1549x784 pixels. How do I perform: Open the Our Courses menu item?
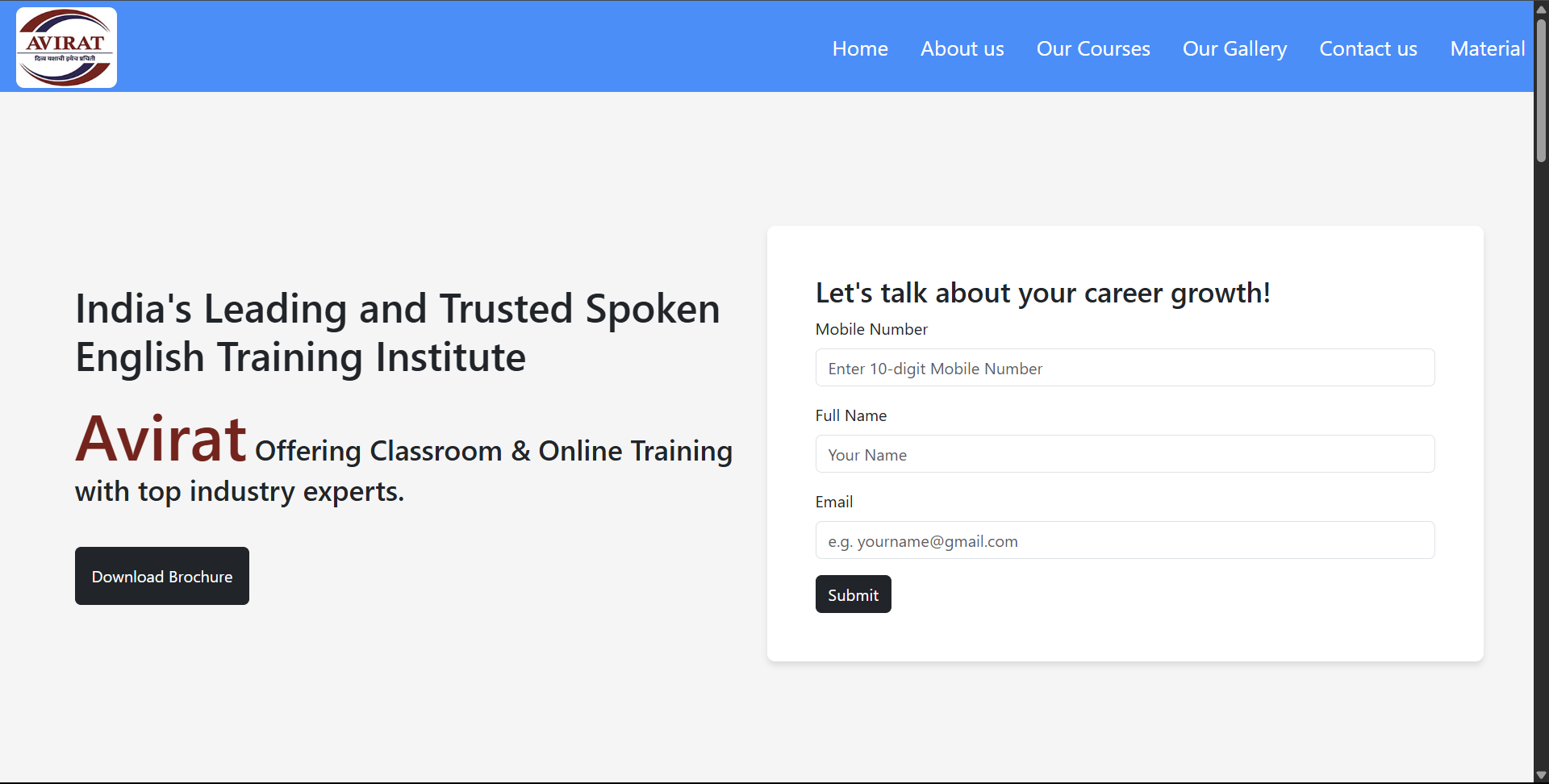[1092, 48]
